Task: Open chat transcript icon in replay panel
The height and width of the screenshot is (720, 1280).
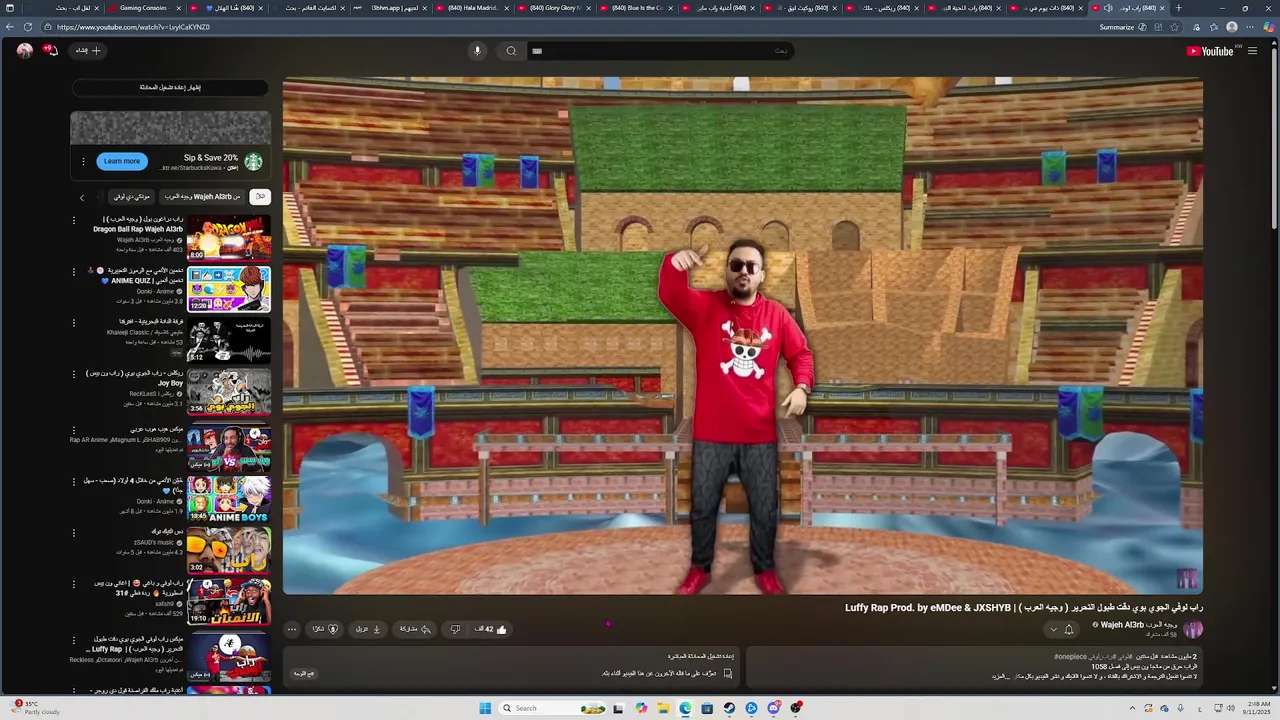Action: click(x=727, y=674)
